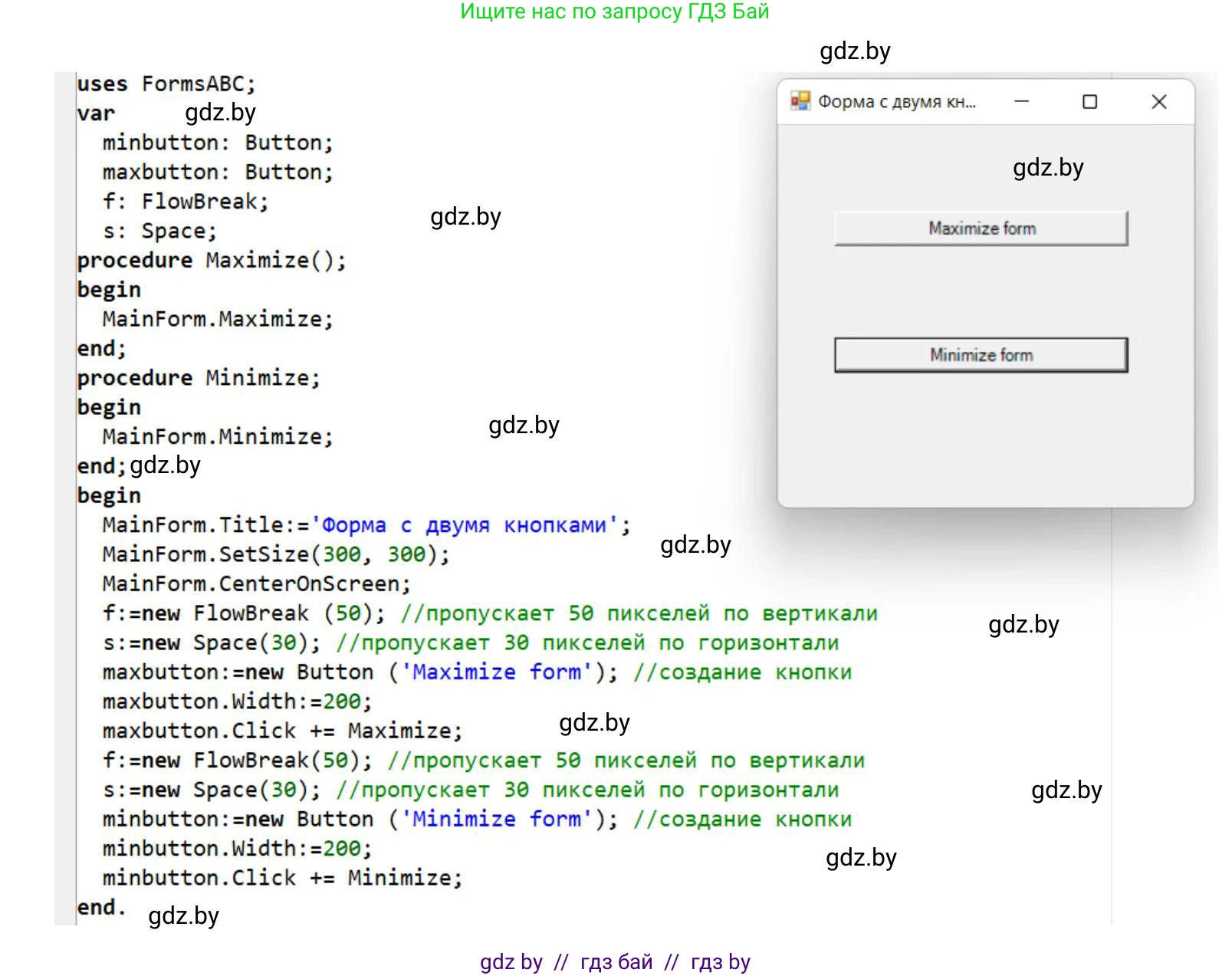Screen dimensions: 1232x976
Task: Click the 'procedure Maximize();' code line
Action: [x=211, y=261]
